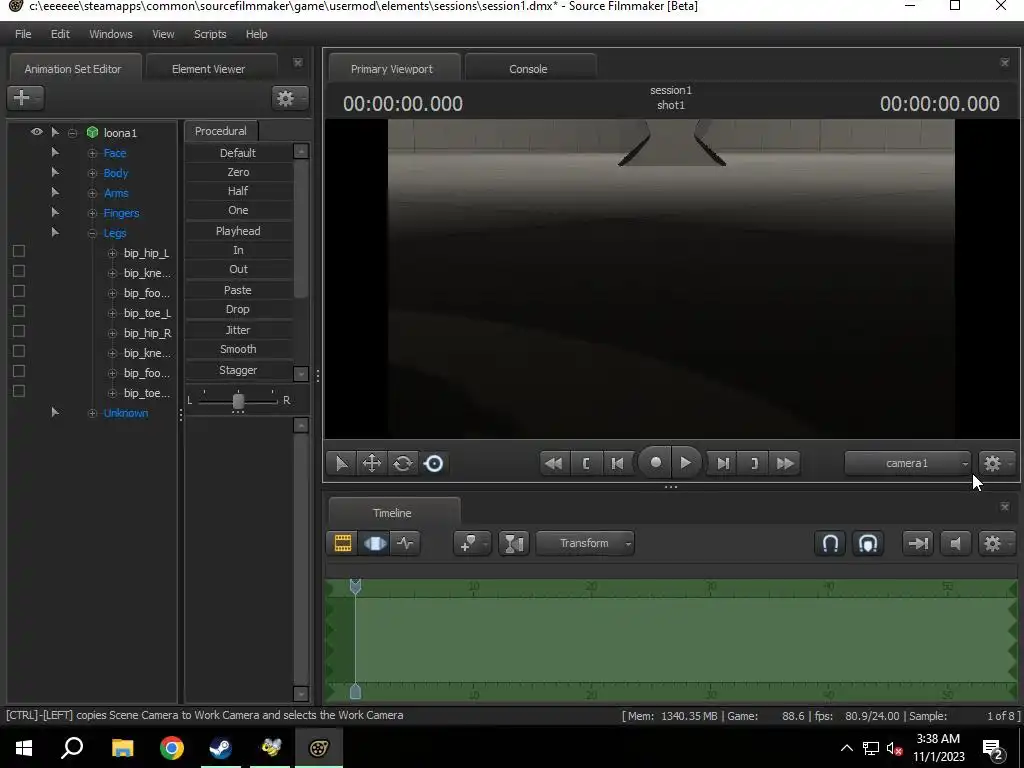Open Animation Set Editor gear settings
This screenshot has height=768, width=1024.
(x=289, y=98)
